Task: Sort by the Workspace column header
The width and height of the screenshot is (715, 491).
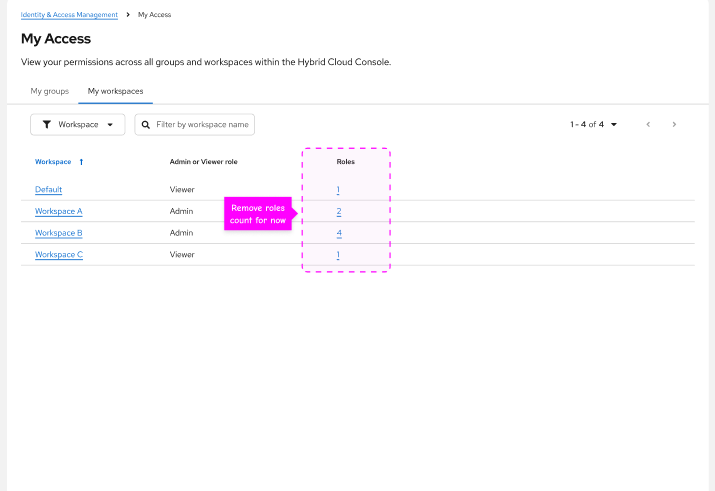Action: click(53, 161)
